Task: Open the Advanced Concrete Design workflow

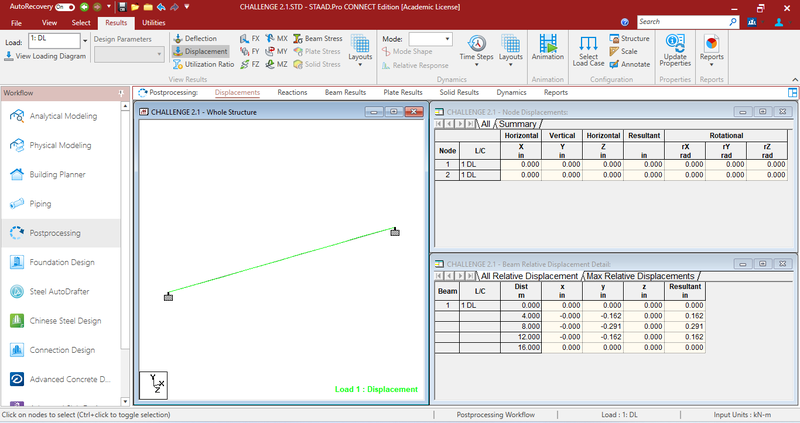Action: [x=60, y=379]
